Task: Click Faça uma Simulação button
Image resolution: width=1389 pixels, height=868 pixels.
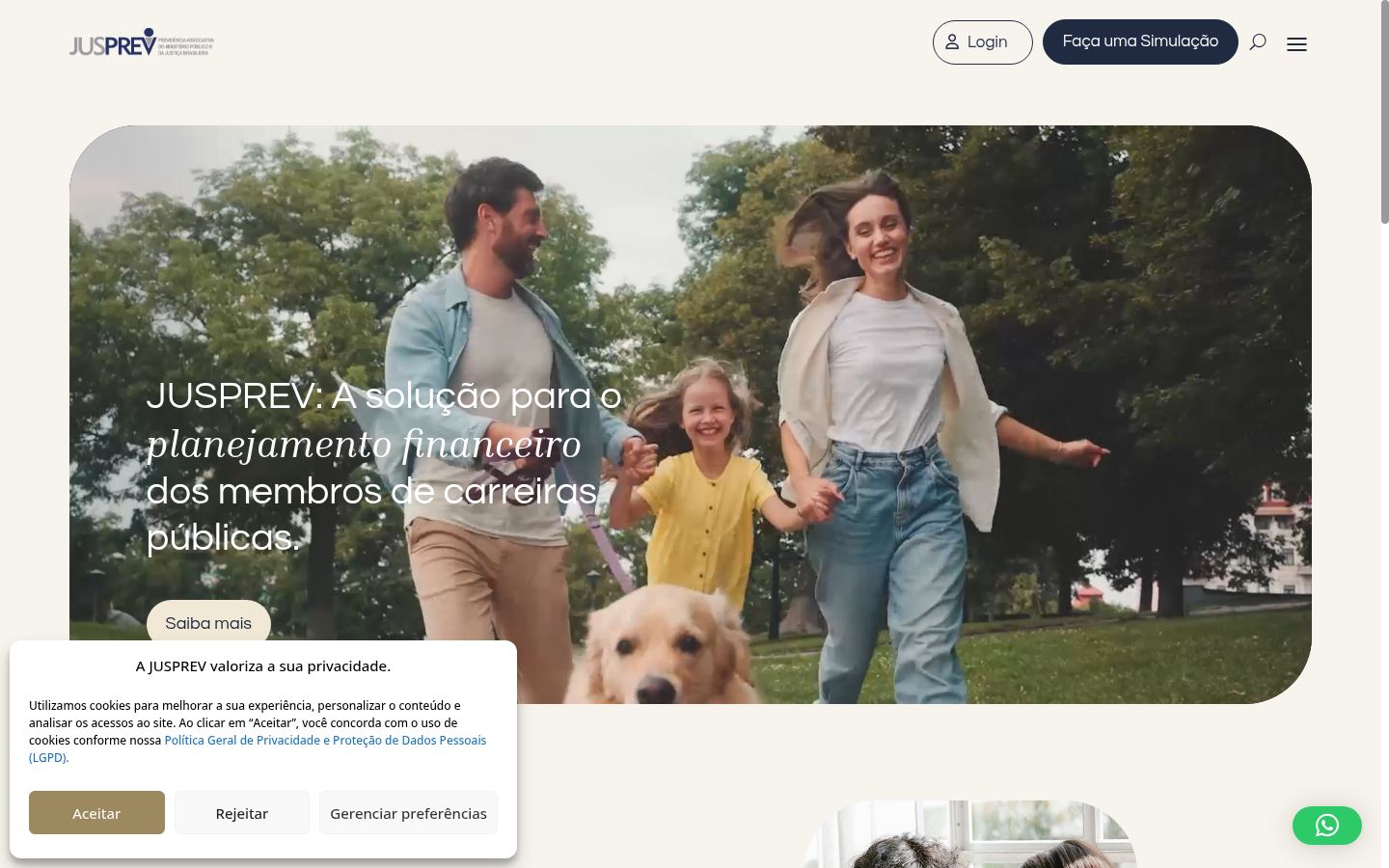Action: pos(1140,41)
